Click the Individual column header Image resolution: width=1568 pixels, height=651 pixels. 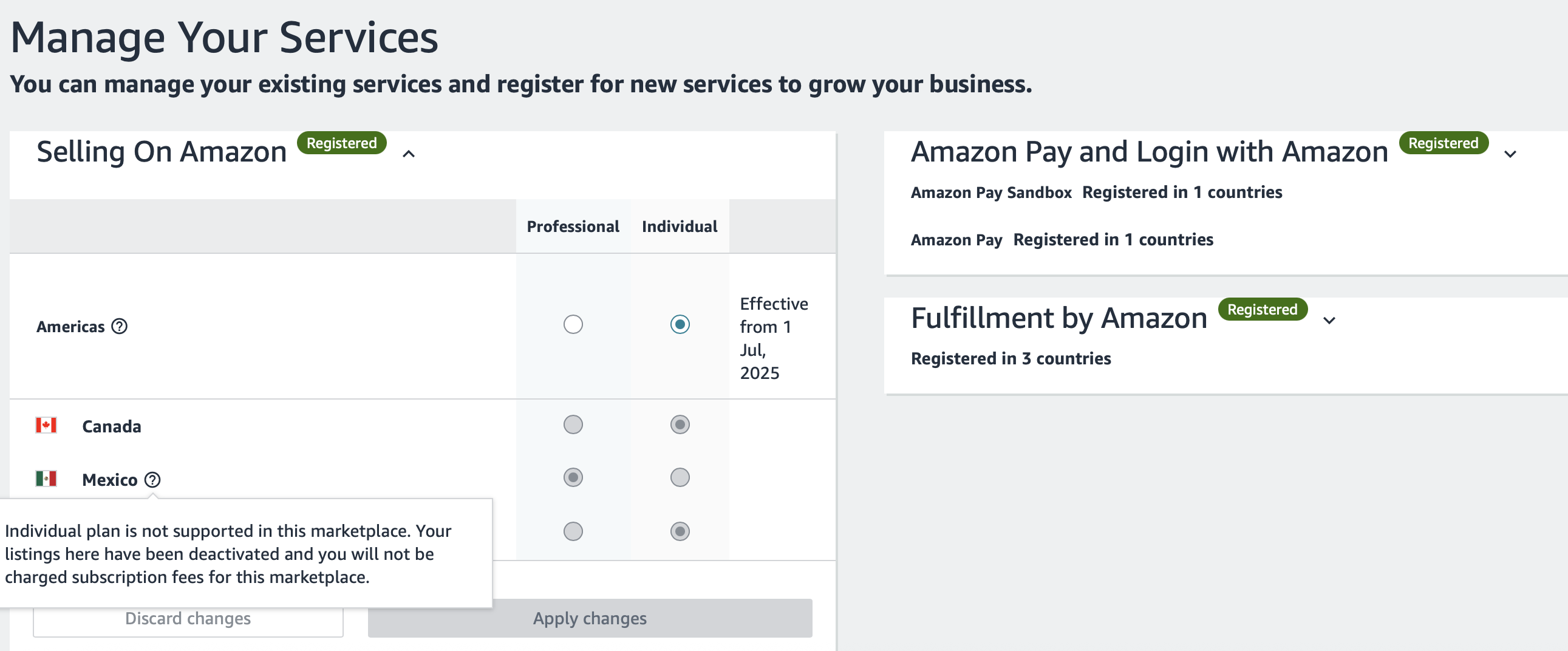[680, 227]
